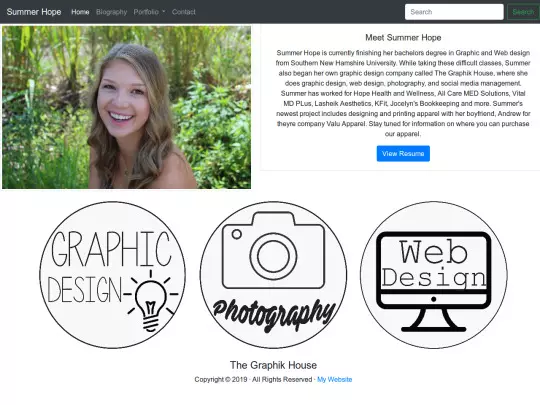This screenshot has height=405, width=540.
Task: Click the green Search button
Action: [x=523, y=12]
